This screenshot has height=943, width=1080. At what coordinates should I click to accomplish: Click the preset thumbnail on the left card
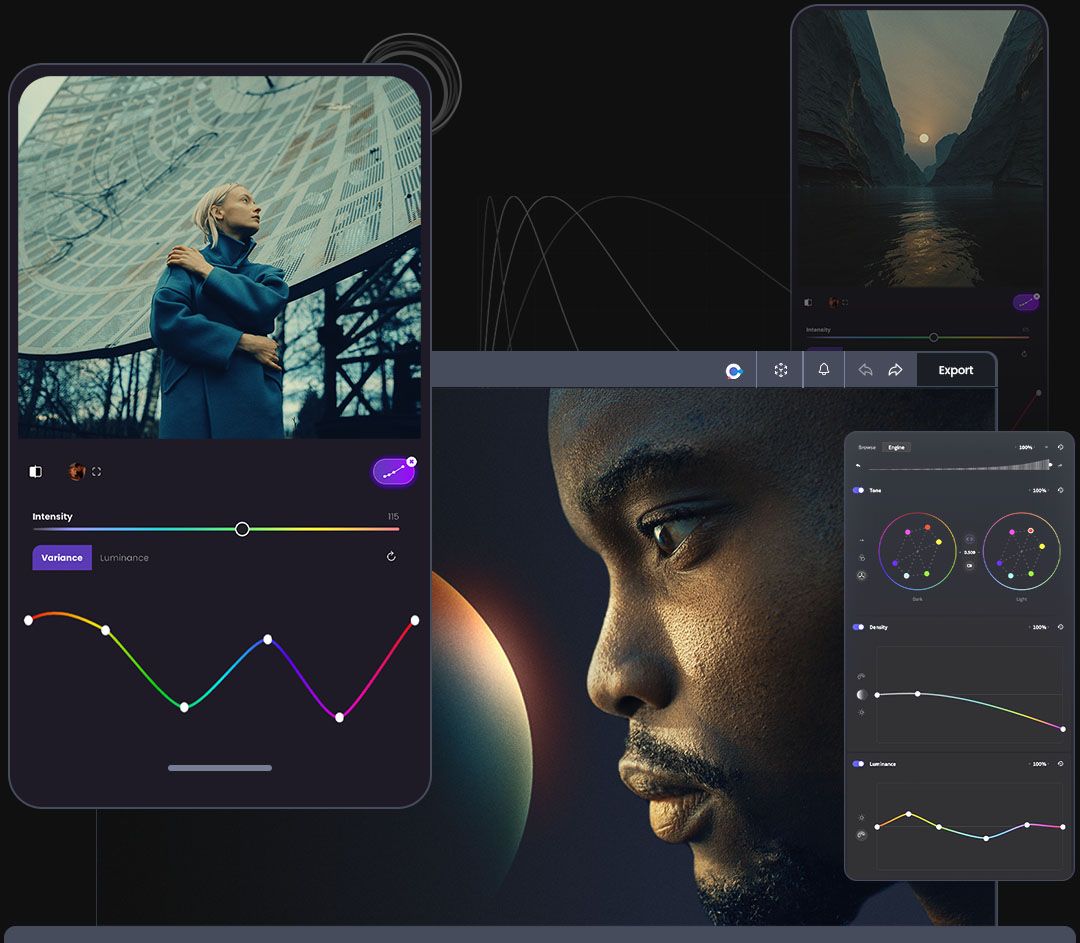pos(75,472)
